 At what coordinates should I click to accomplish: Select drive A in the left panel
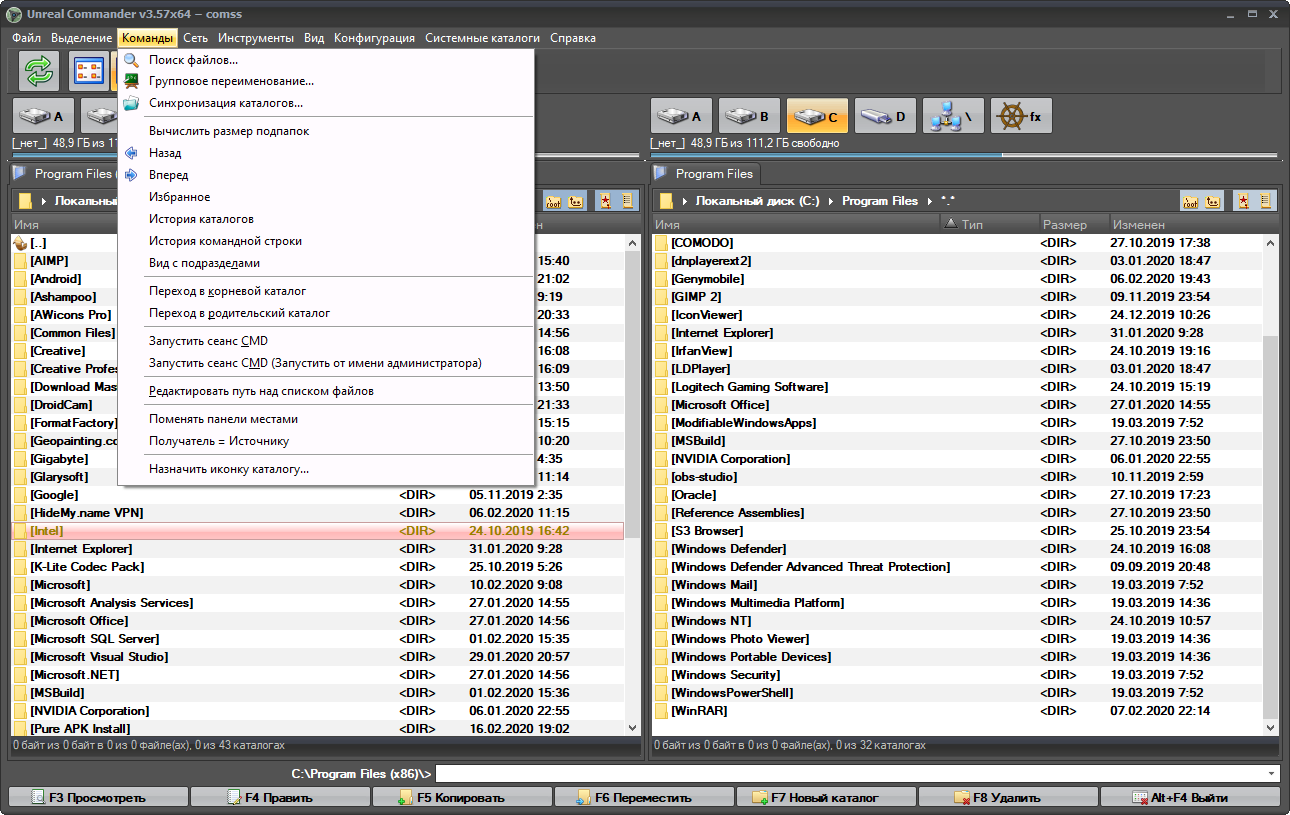(44, 116)
